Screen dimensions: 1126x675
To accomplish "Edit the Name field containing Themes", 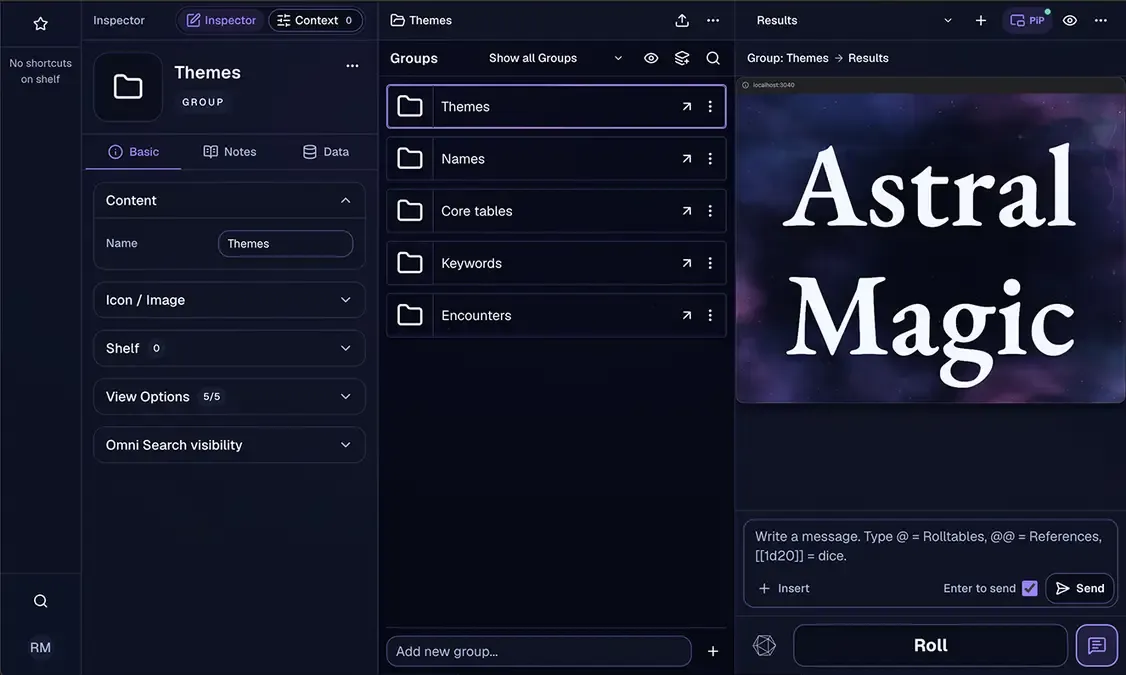I will (285, 243).
